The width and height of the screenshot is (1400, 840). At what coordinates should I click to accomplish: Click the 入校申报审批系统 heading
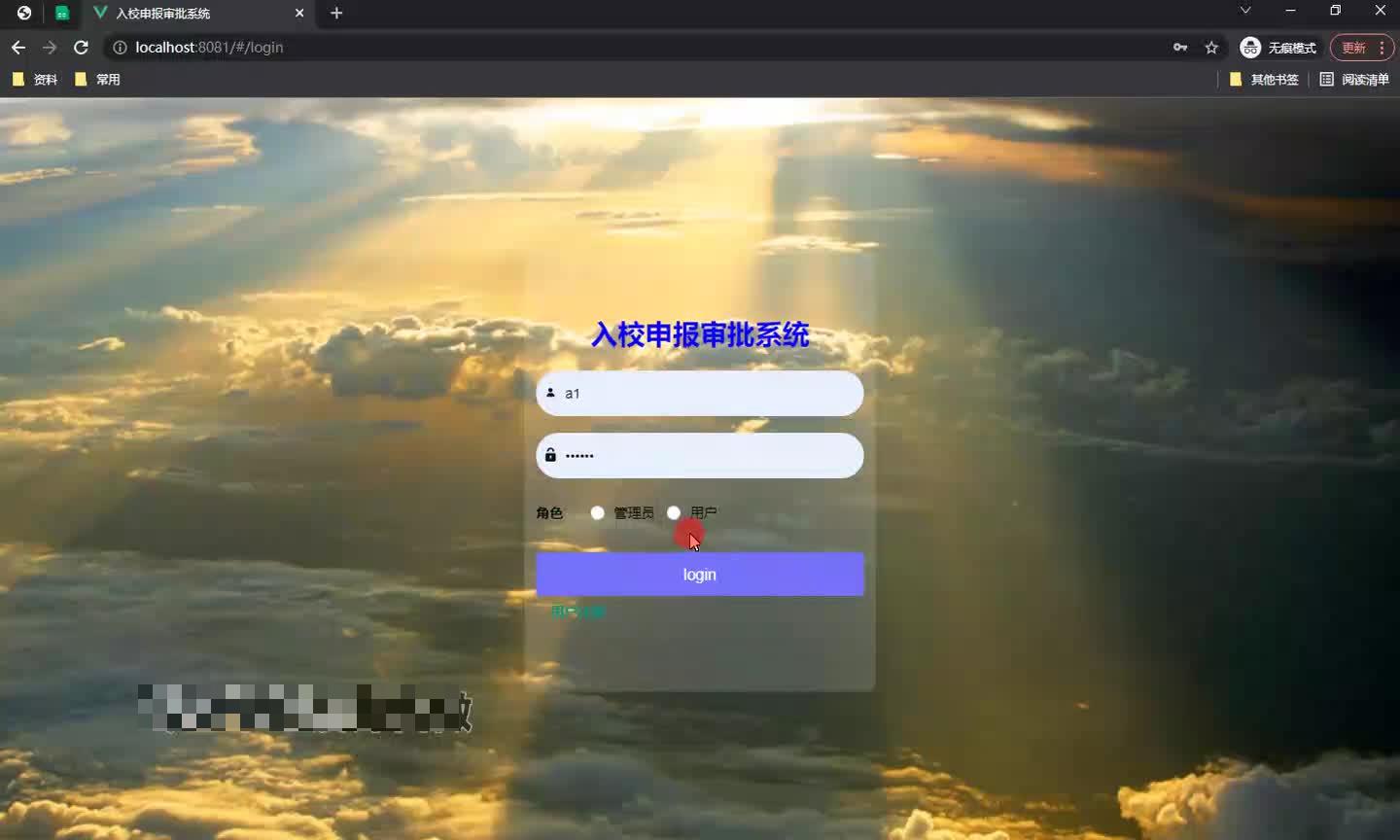click(x=700, y=334)
